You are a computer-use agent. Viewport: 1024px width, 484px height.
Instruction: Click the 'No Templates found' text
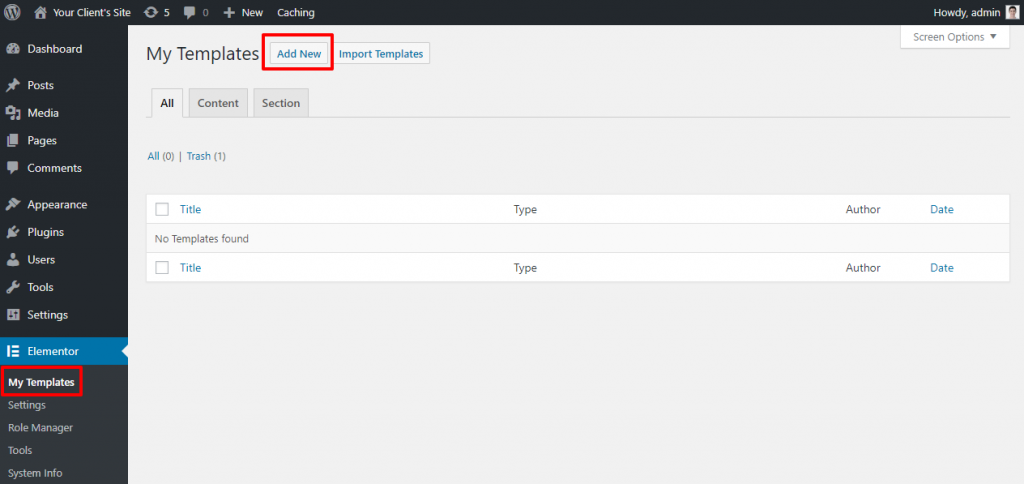point(202,239)
